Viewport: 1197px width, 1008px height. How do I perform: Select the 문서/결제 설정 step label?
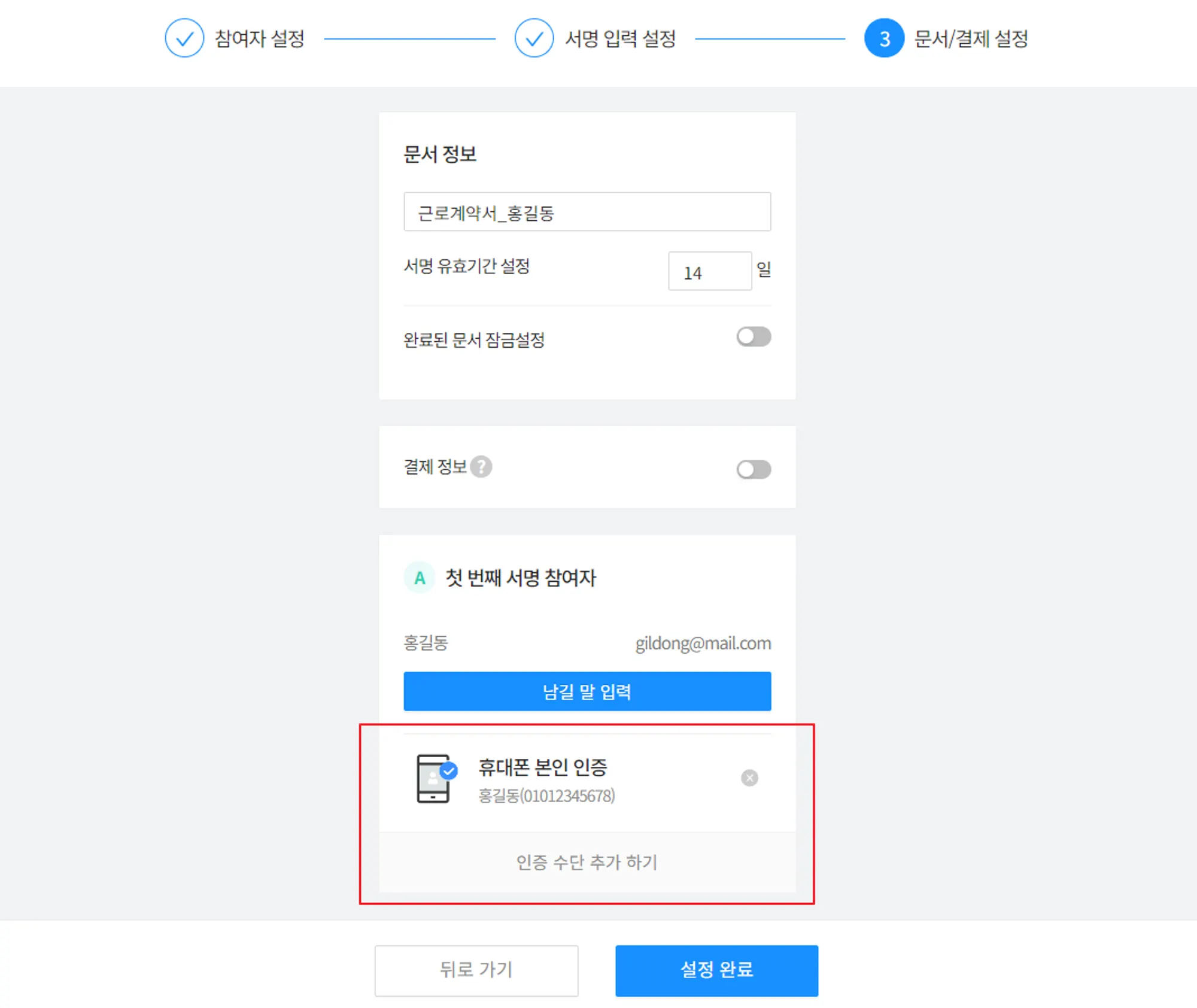(x=971, y=39)
